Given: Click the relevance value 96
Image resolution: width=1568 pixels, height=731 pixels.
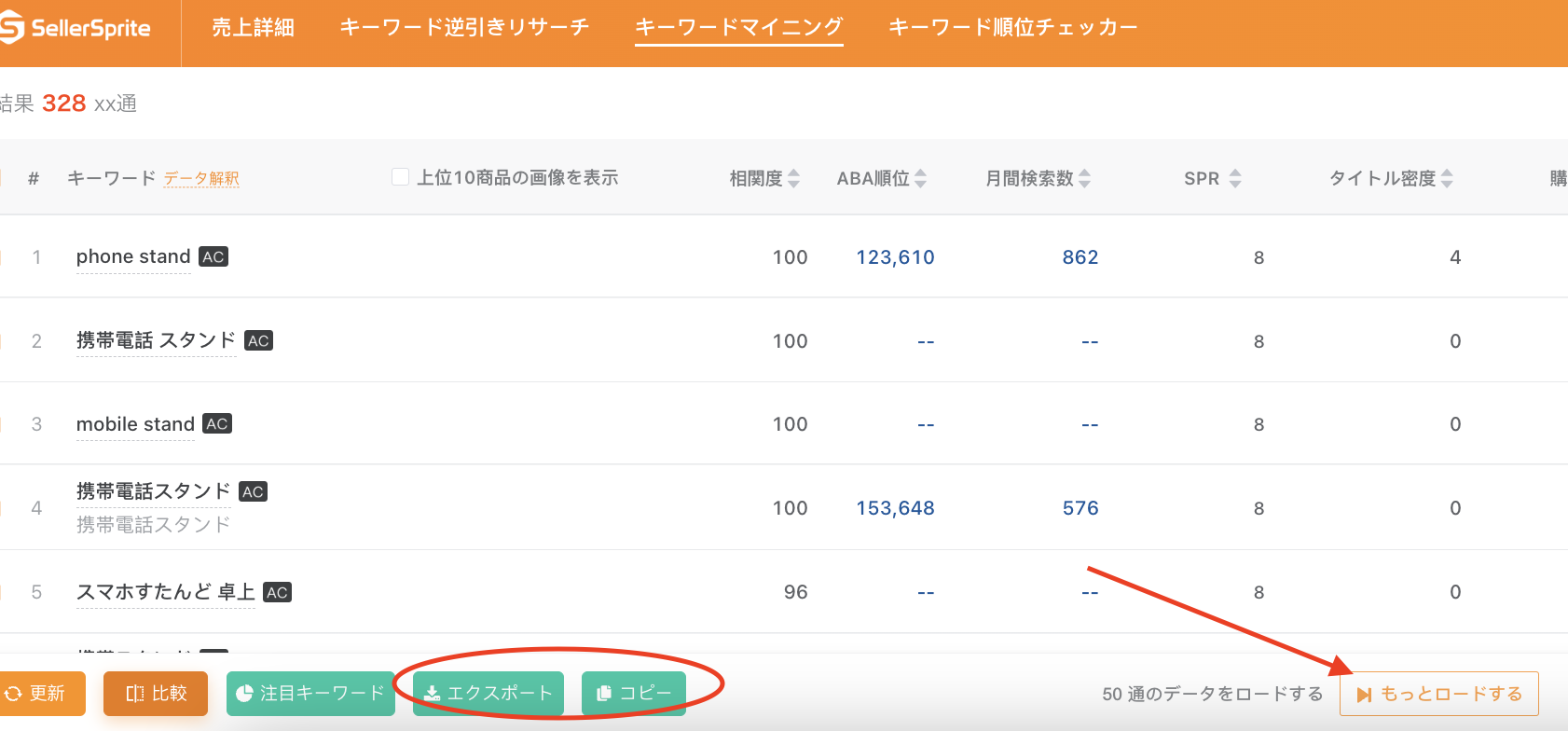Looking at the screenshot, I should coord(795,592).
